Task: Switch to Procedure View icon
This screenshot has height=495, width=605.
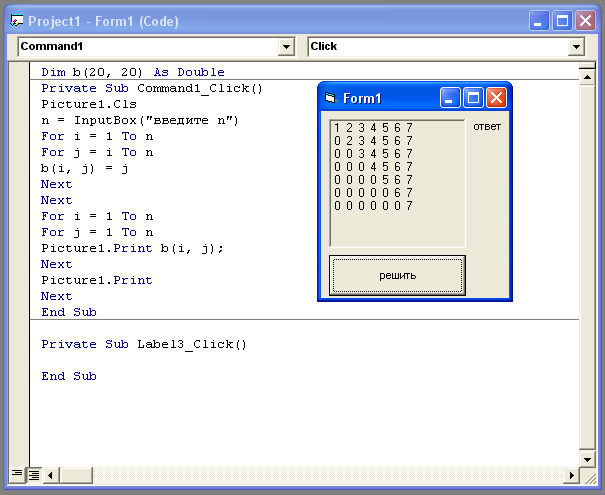Action: tap(17, 474)
